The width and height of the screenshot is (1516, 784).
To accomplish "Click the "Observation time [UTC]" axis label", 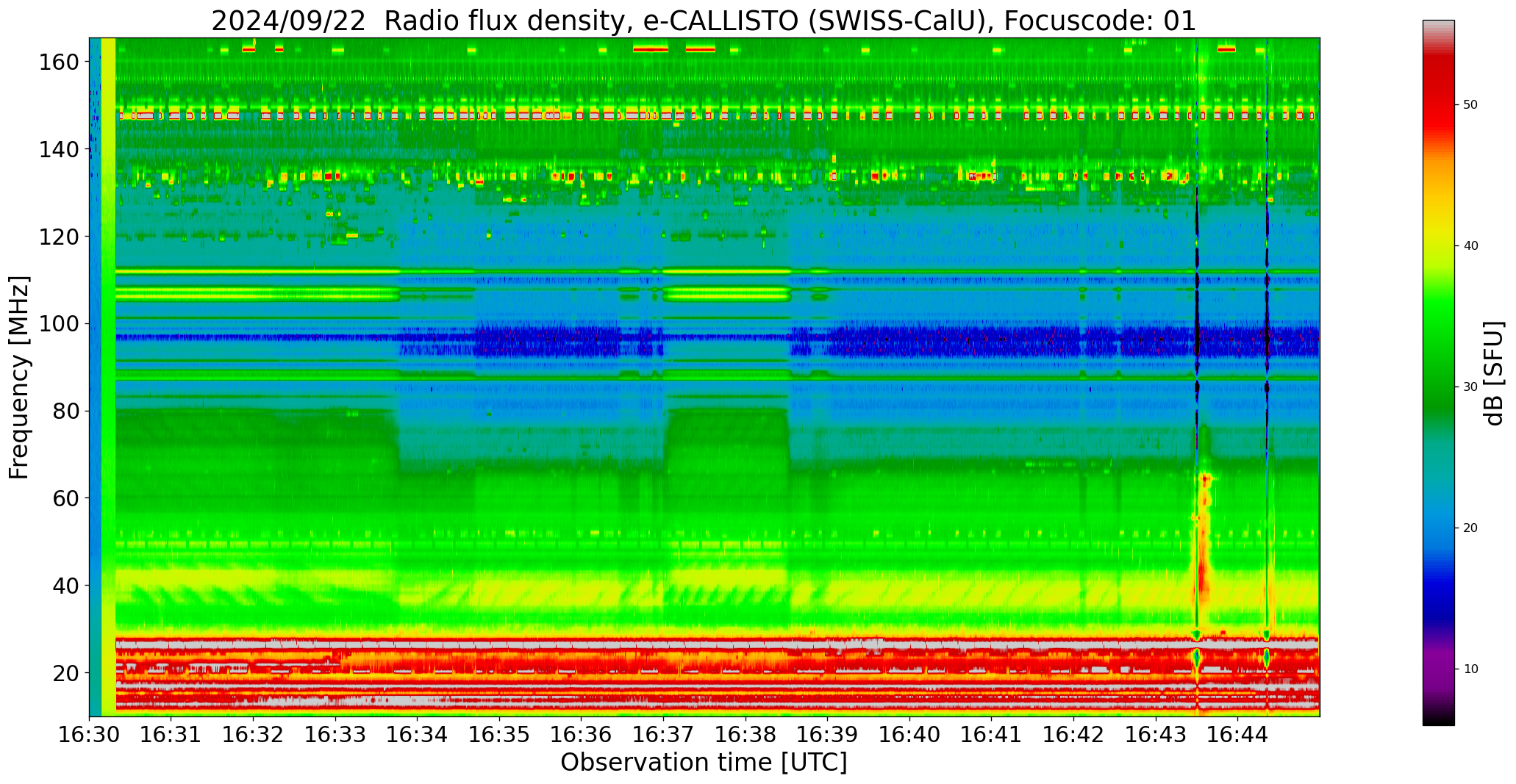I will [x=704, y=763].
